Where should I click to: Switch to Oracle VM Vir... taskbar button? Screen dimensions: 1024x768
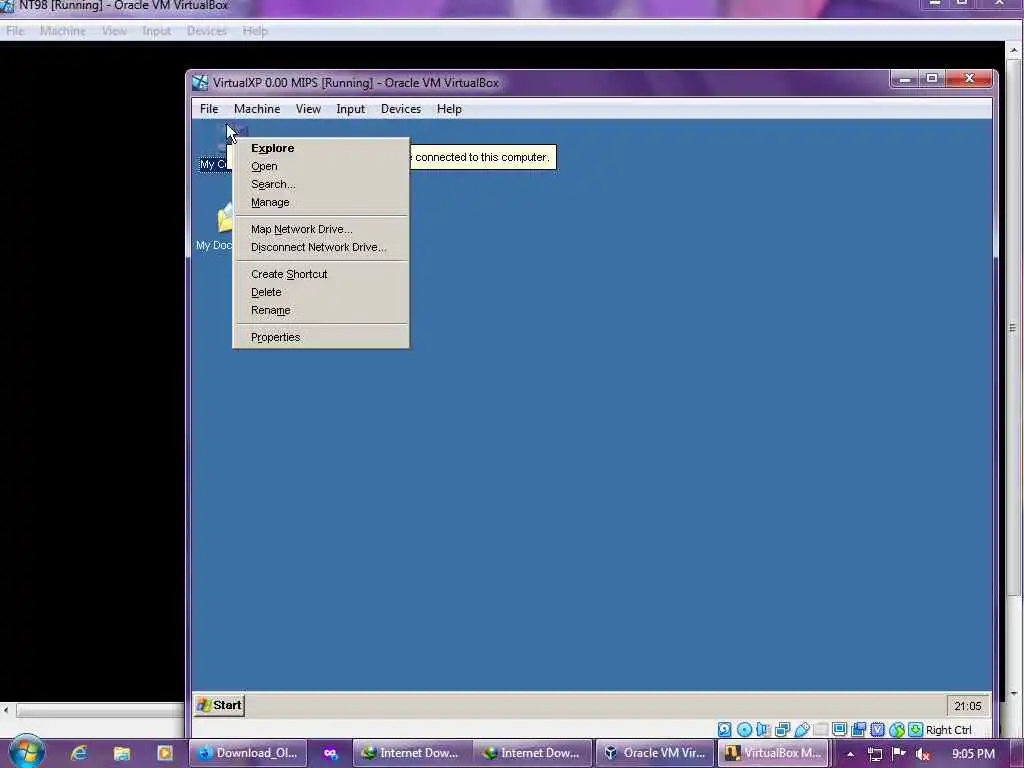[655, 753]
